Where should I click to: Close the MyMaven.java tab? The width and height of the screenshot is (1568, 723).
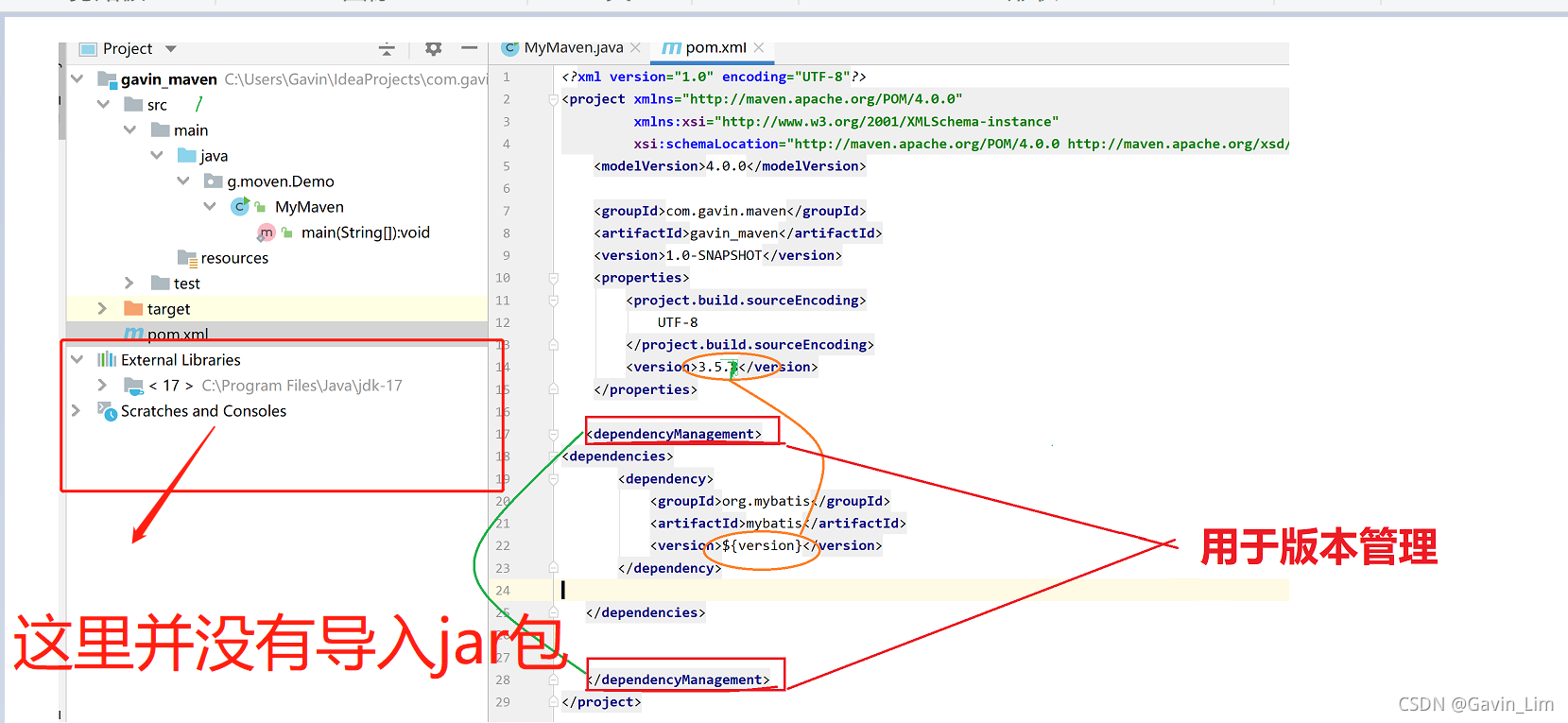coord(636,47)
